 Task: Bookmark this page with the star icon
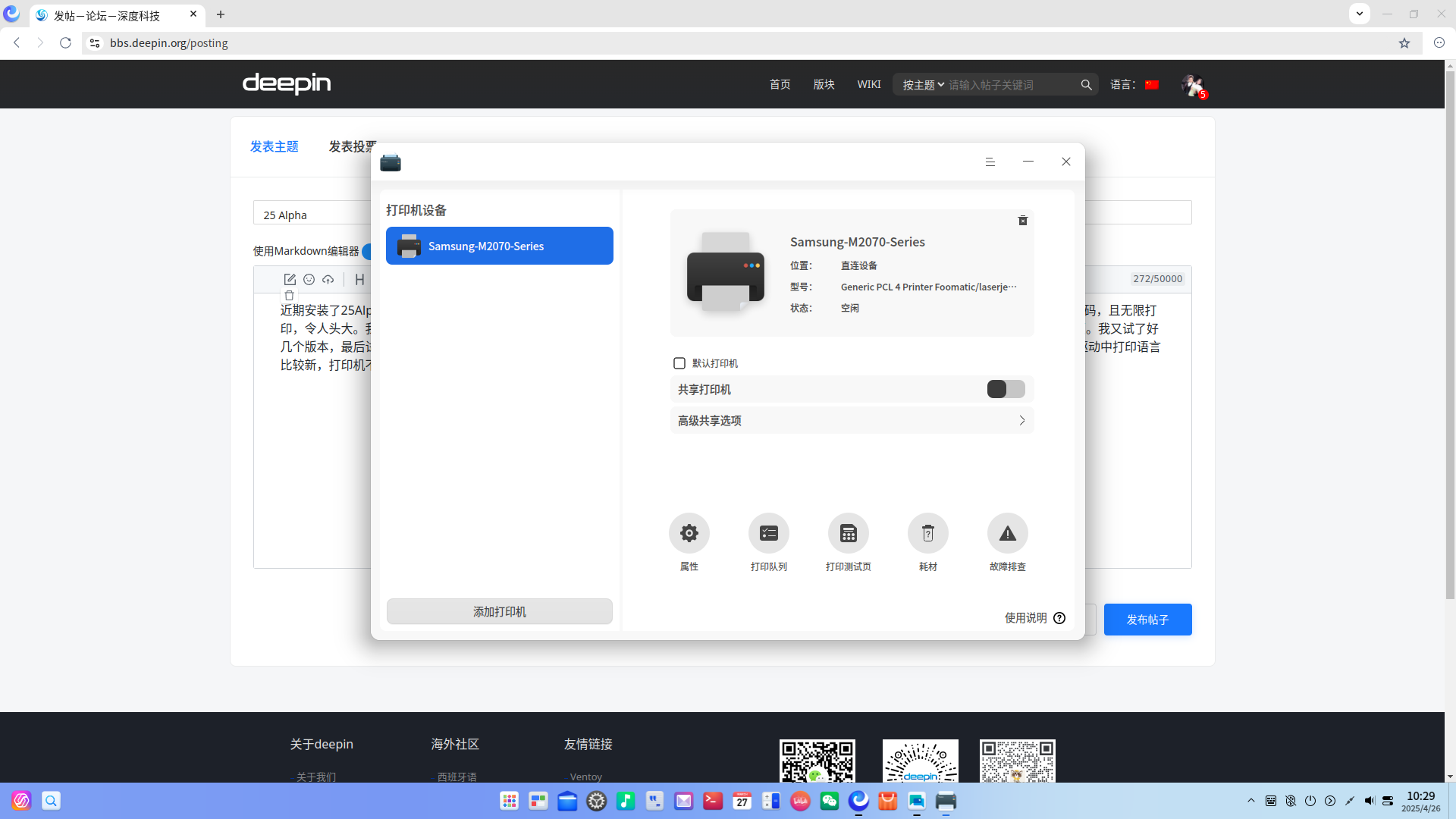1404,43
